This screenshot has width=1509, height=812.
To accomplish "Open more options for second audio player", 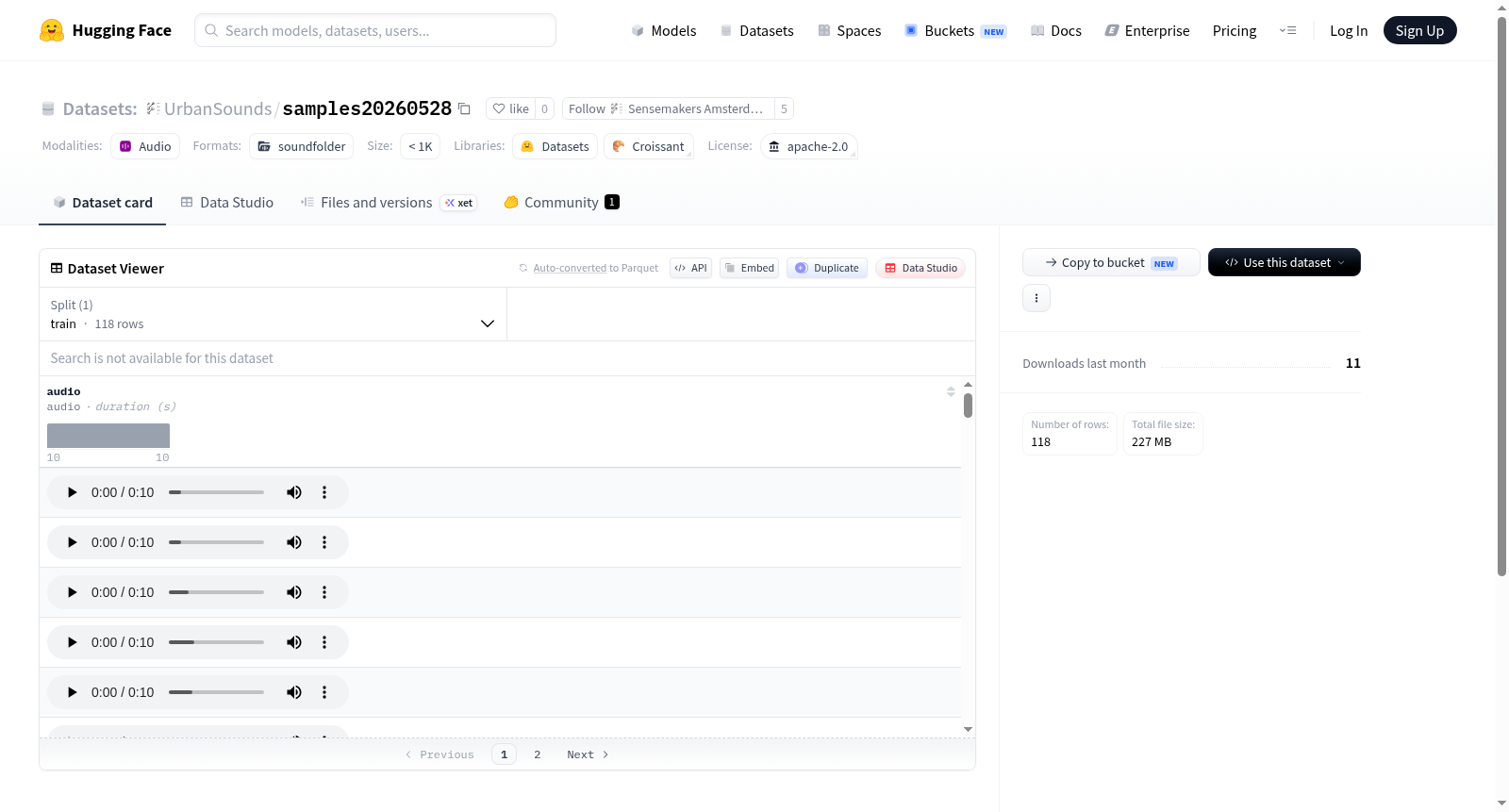I will 324,542.
